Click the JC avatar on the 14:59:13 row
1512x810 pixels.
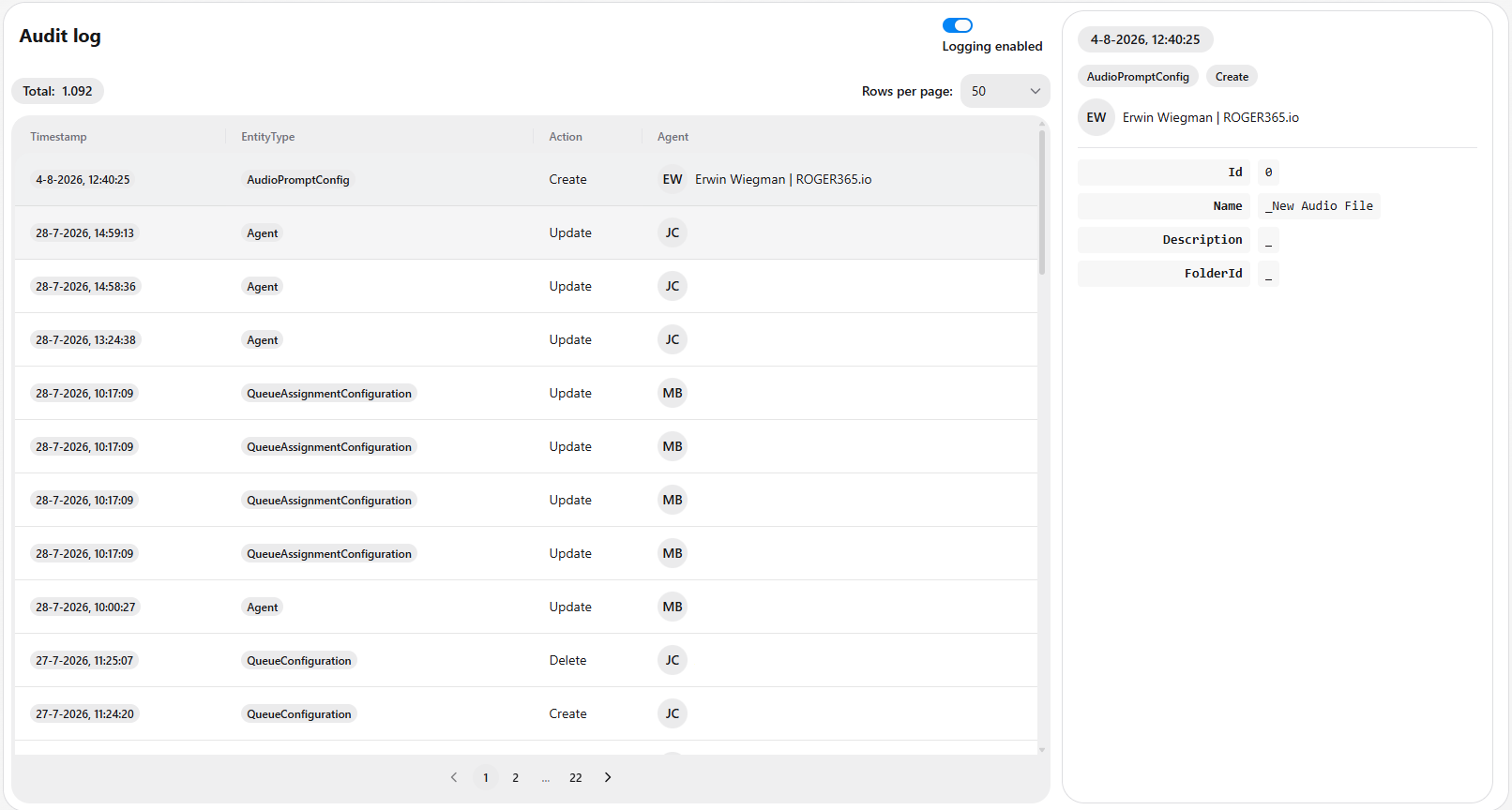point(673,232)
